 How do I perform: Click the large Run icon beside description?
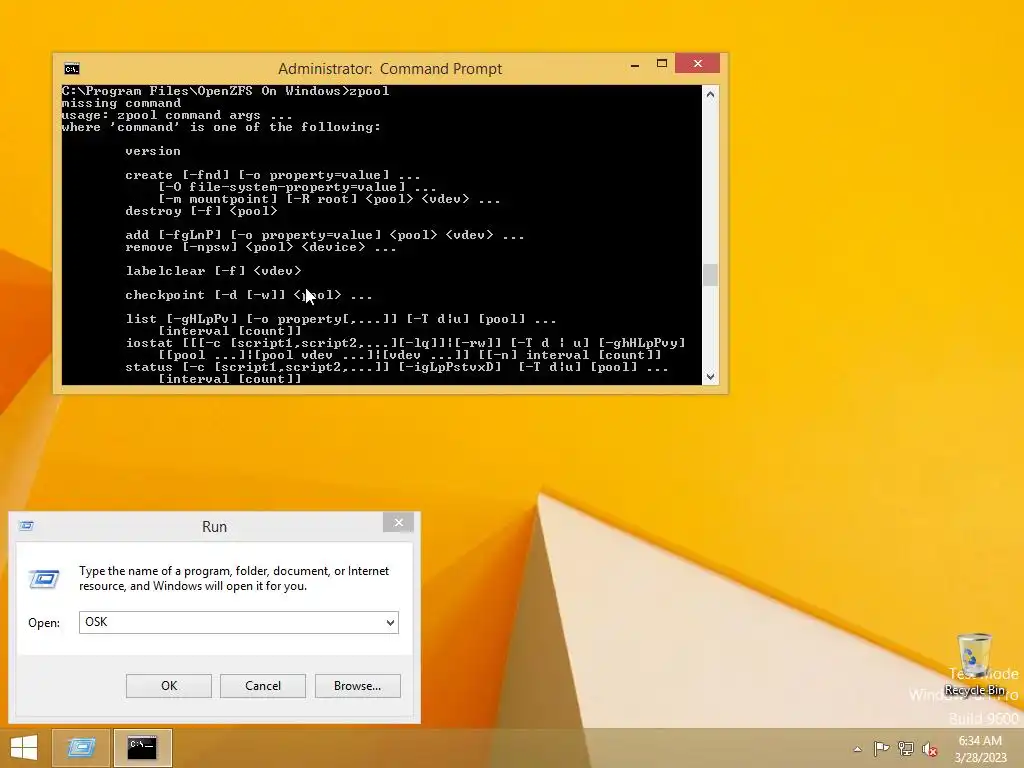pos(44,579)
